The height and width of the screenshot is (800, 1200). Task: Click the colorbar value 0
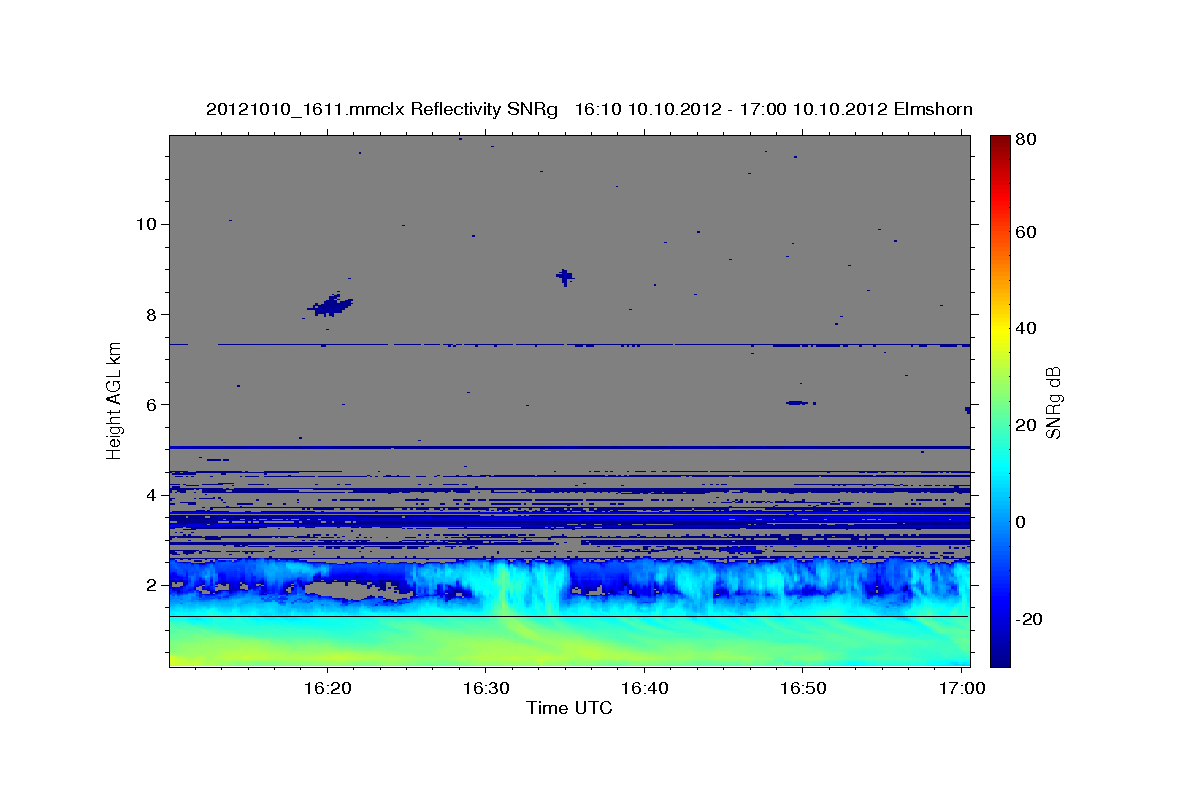click(x=1020, y=522)
